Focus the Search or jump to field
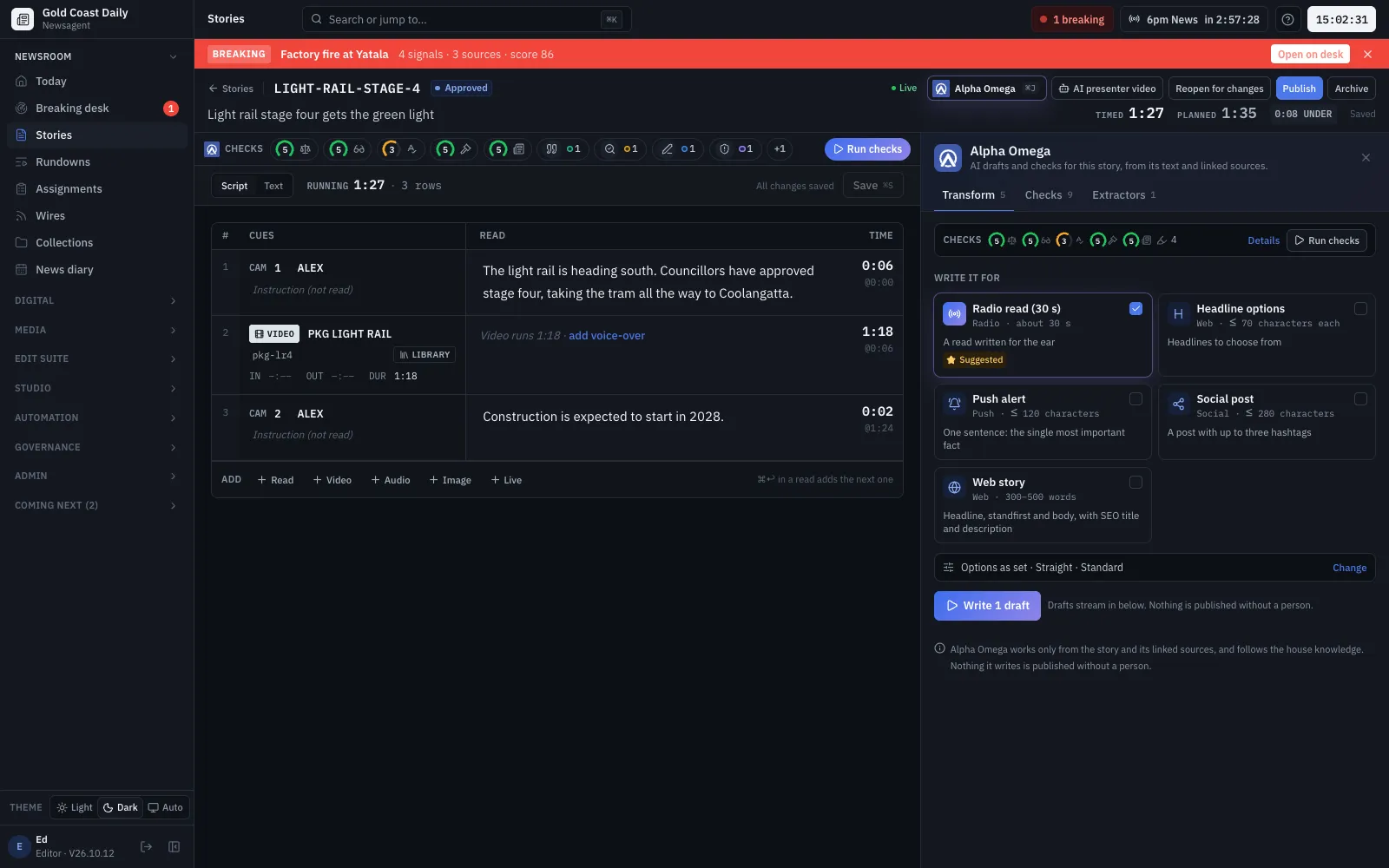The height and width of the screenshot is (868, 1389). 466,19
